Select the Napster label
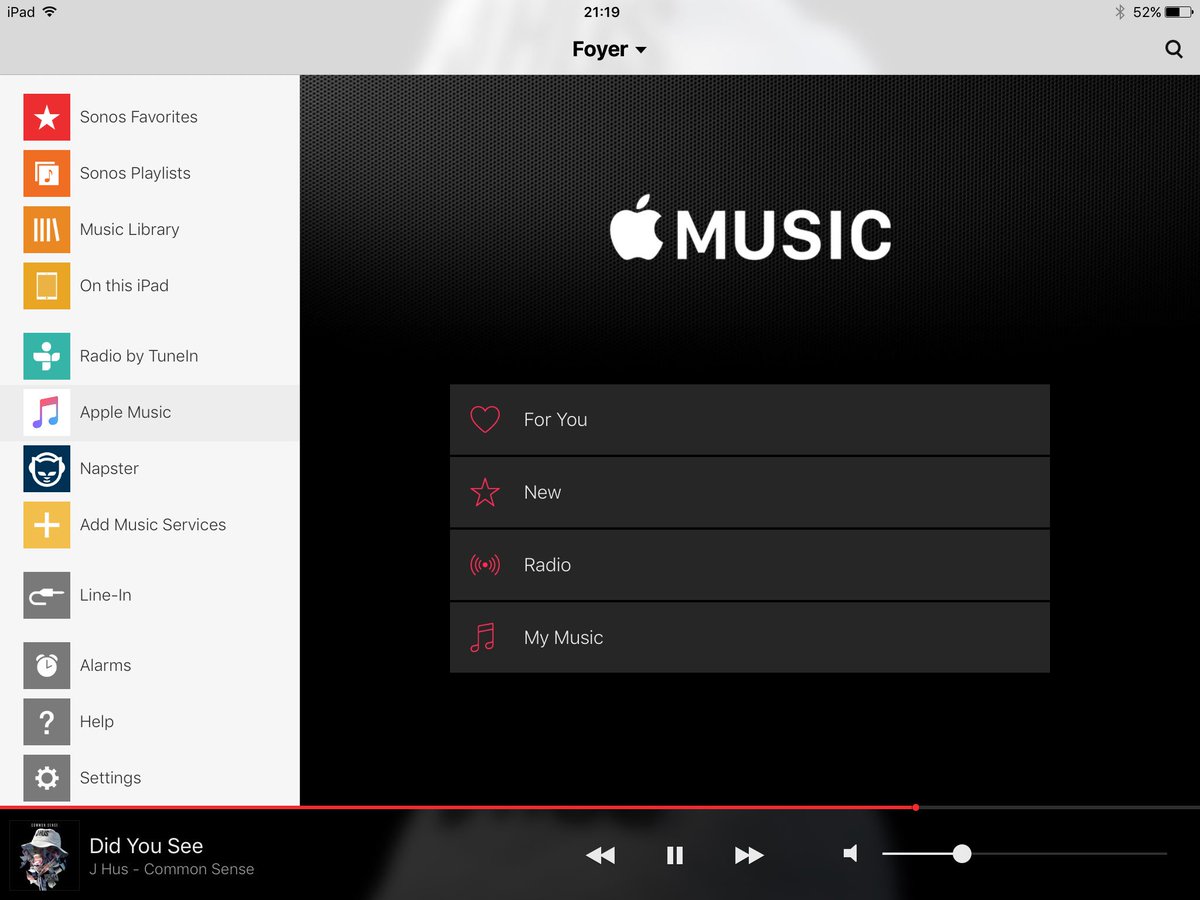The height and width of the screenshot is (900, 1200). (x=109, y=468)
